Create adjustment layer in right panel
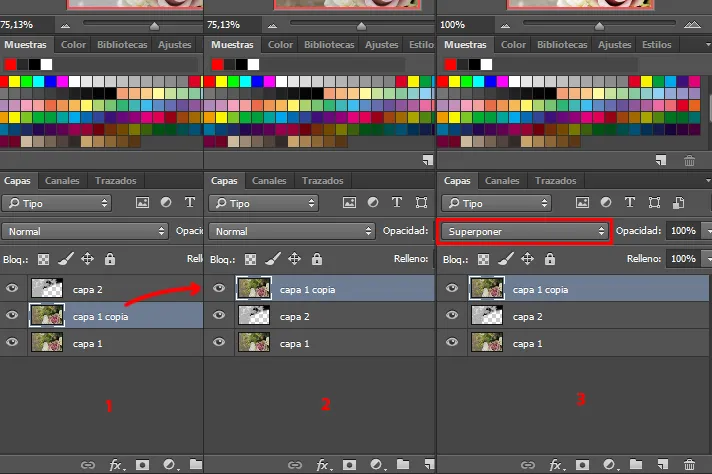The width and height of the screenshot is (712, 474). point(609,464)
